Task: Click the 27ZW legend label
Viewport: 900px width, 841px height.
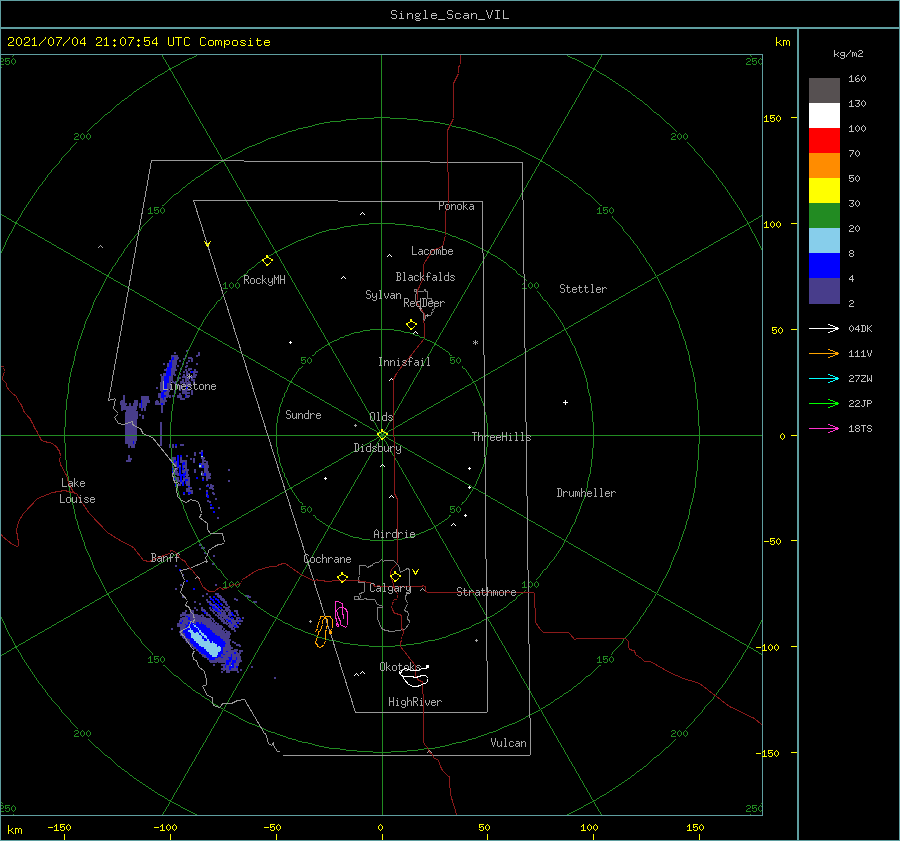Action: coord(860,378)
